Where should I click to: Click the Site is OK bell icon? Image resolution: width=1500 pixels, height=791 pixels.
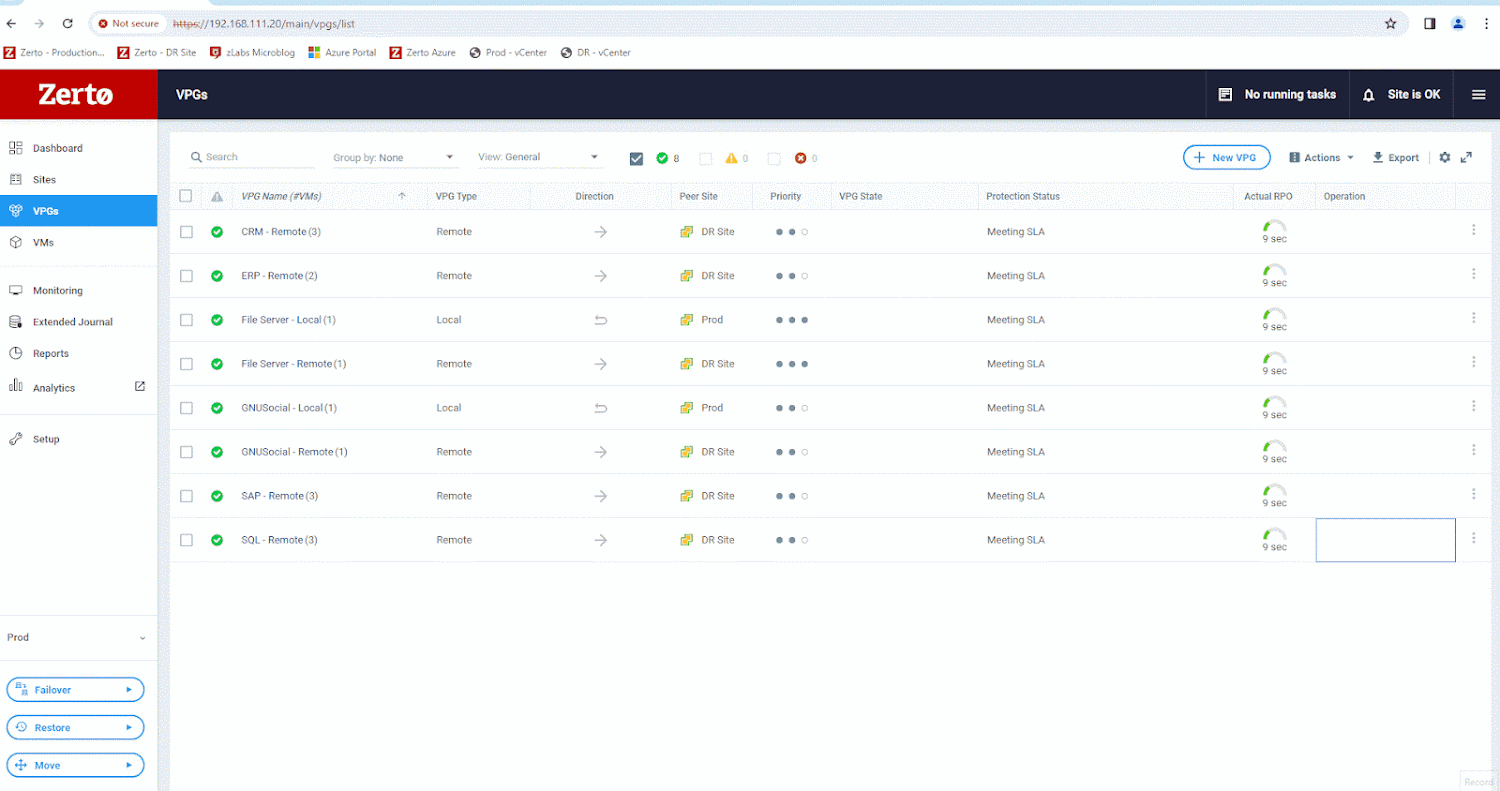click(1369, 95)
